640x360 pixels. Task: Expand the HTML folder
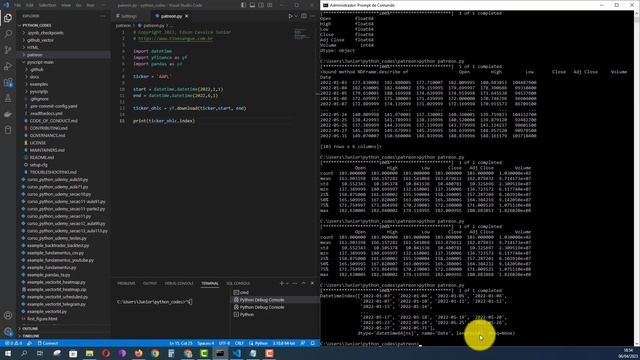(x=33, y=47)
